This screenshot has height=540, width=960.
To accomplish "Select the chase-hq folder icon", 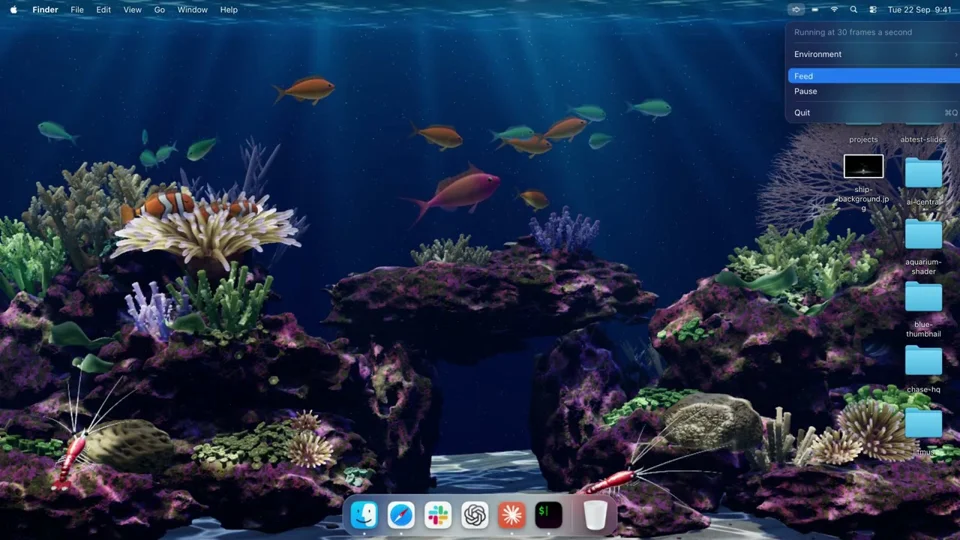I will (x=923, y=360).
